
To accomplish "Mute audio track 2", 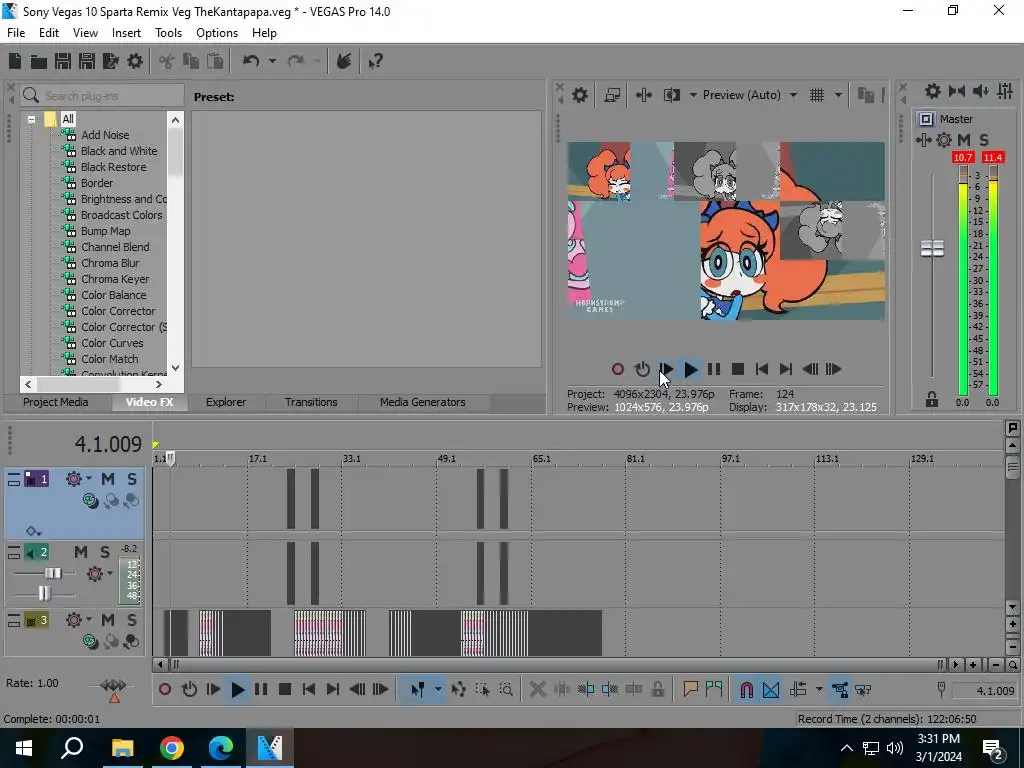I will pyautogui.click(x=80, y=552).
